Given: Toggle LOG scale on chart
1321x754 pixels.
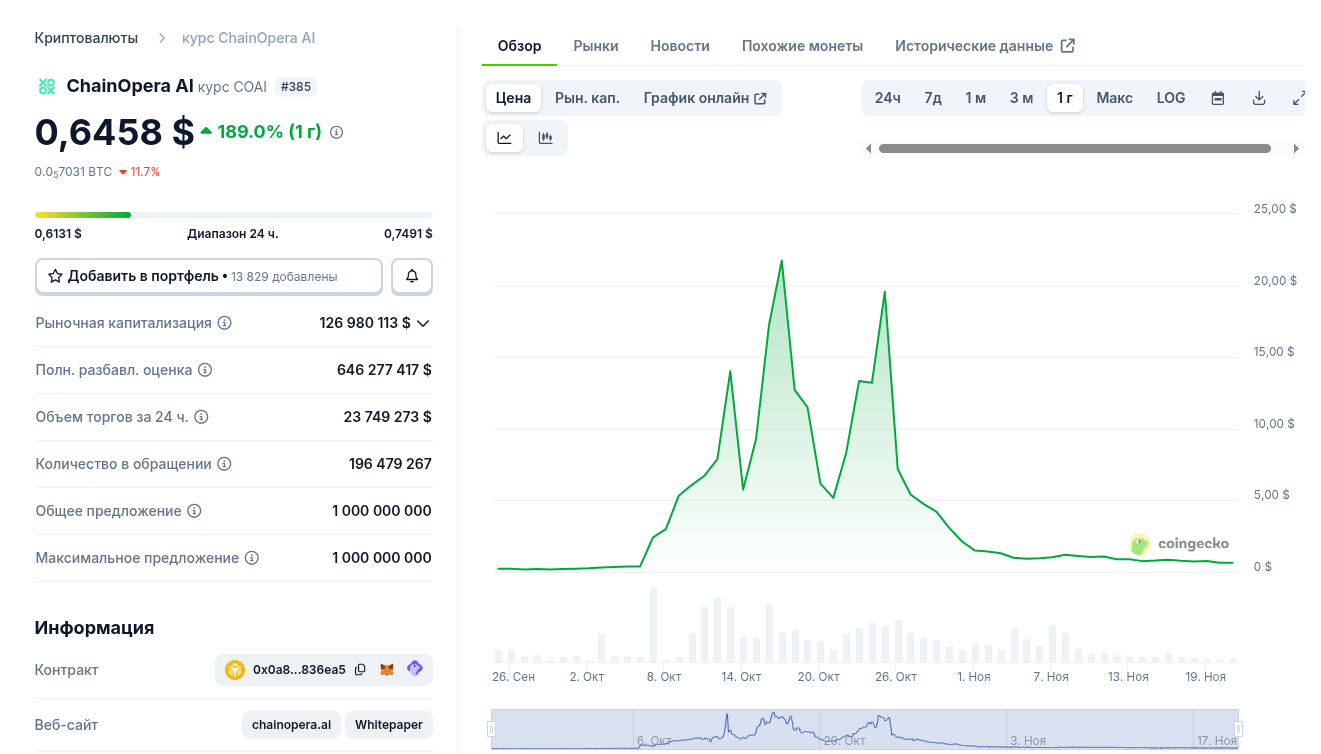Looking at the screenshot, I should [1170, 98].
